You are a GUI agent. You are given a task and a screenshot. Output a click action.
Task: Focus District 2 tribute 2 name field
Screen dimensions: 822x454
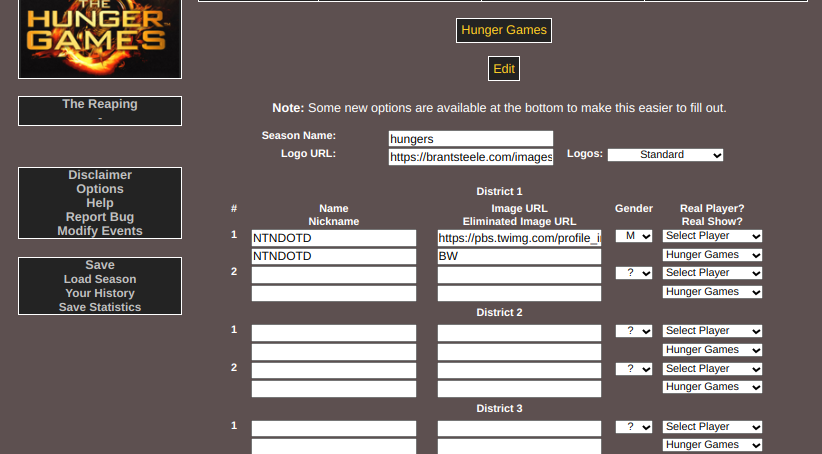334,370
